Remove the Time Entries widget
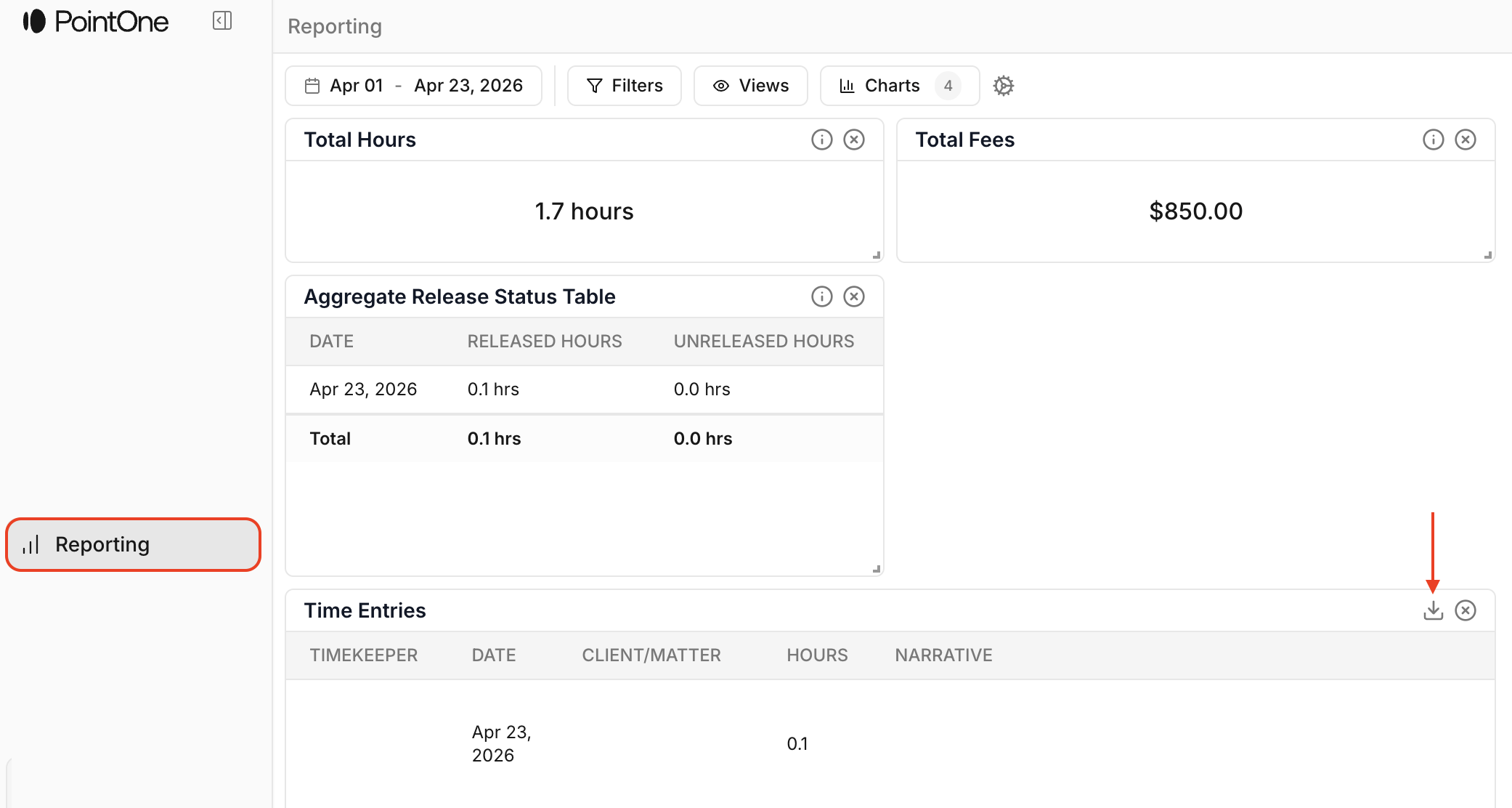 [x=1466, y=610]
